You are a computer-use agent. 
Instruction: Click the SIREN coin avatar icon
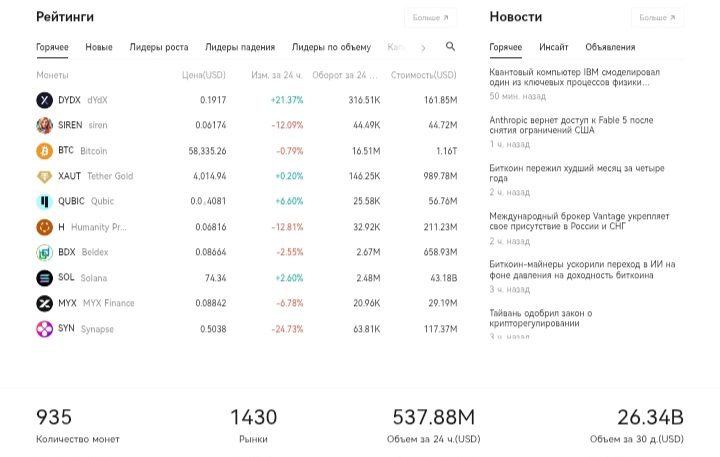pyautogui.click(x=45, y=125)
